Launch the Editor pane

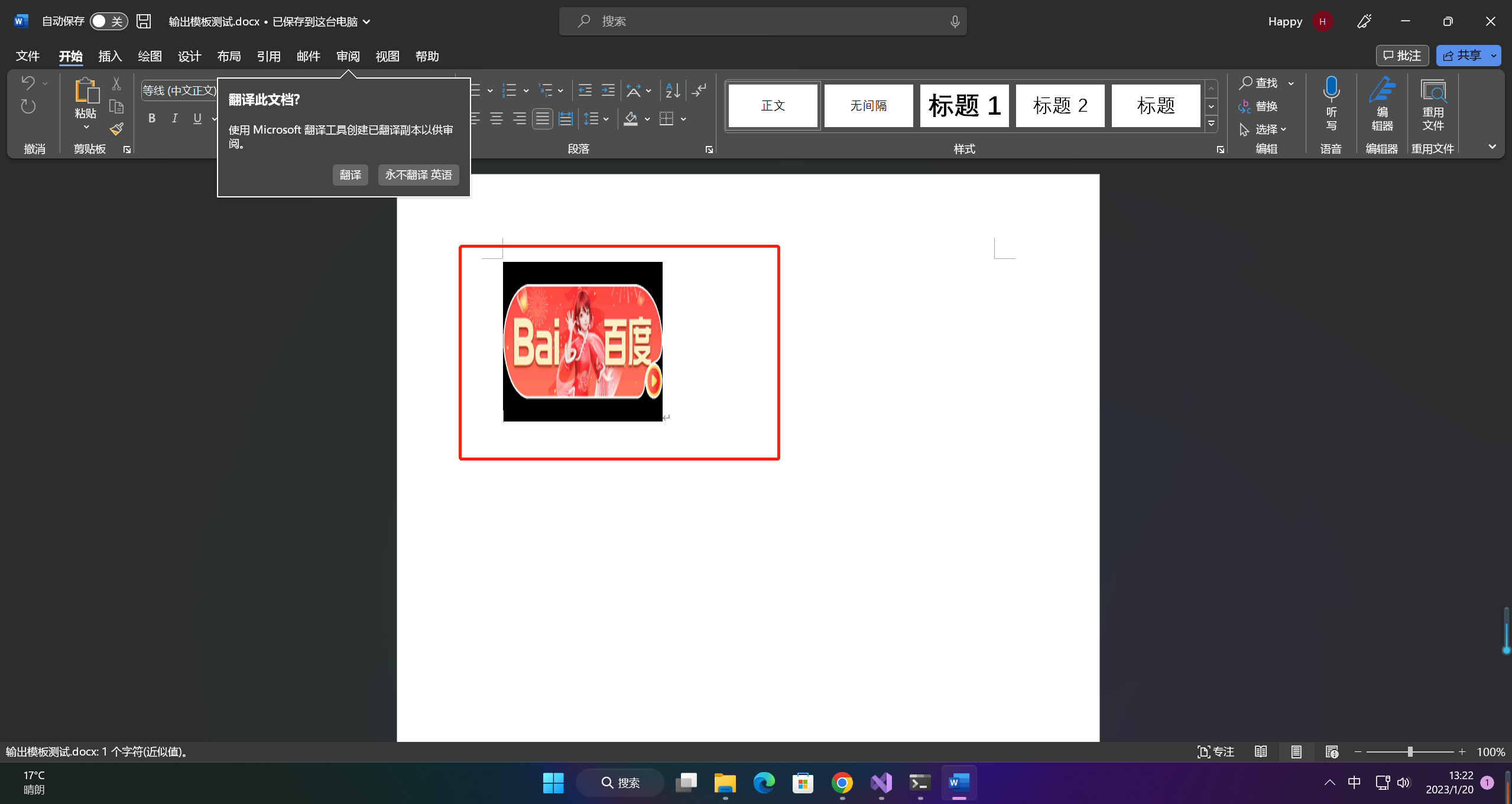(1381, 106)
